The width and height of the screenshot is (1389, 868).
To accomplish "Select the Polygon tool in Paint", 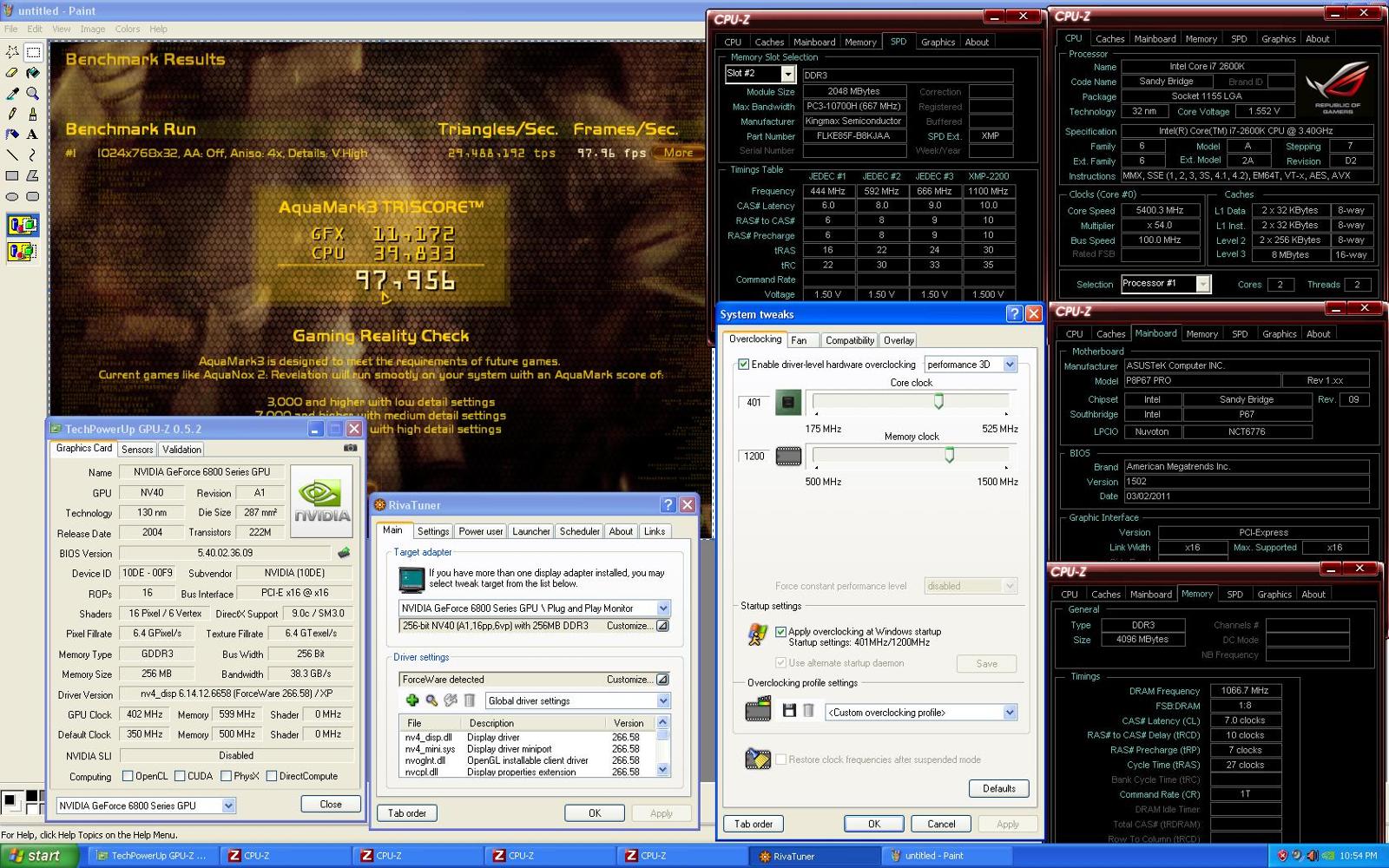I will pos(33,175).
